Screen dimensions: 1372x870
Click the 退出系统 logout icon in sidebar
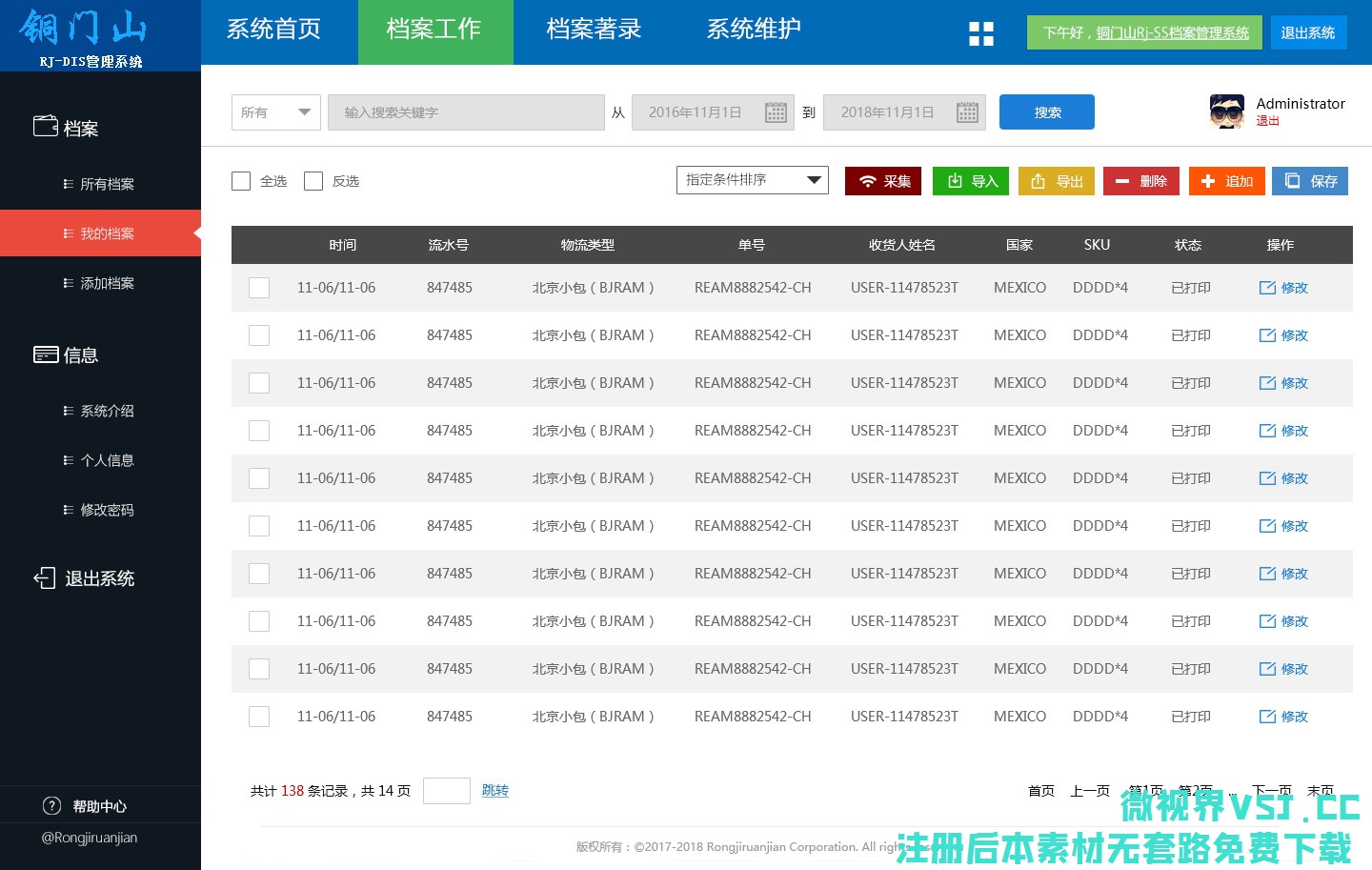45,578
